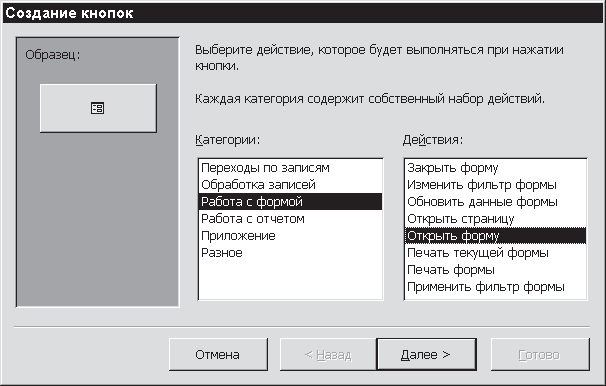Screen dimensions: 606x386
Task: Click the sample preview button in Образец
Action: click(98, 108)
